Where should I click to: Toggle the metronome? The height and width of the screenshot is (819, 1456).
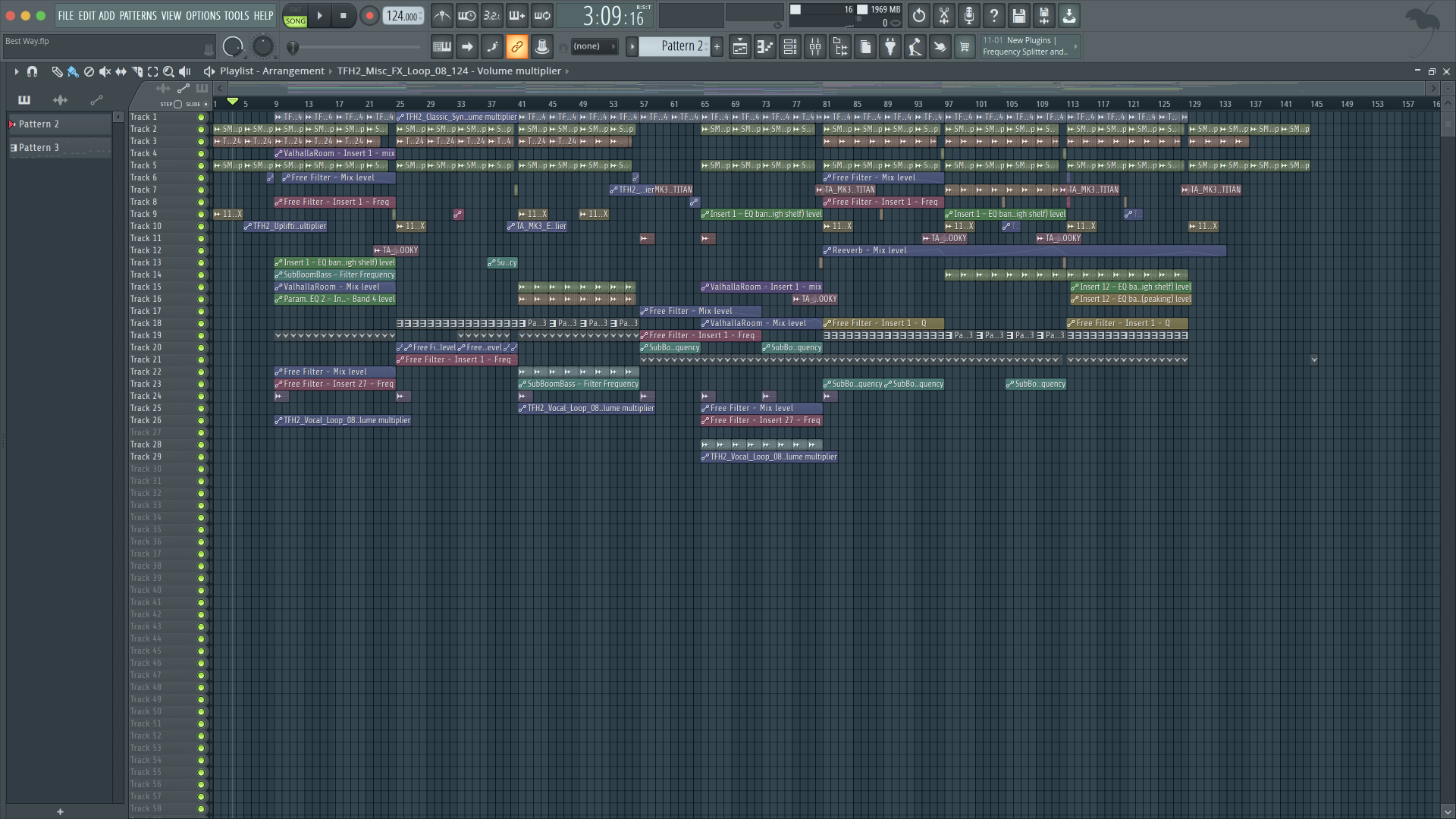tap(442, 15)
